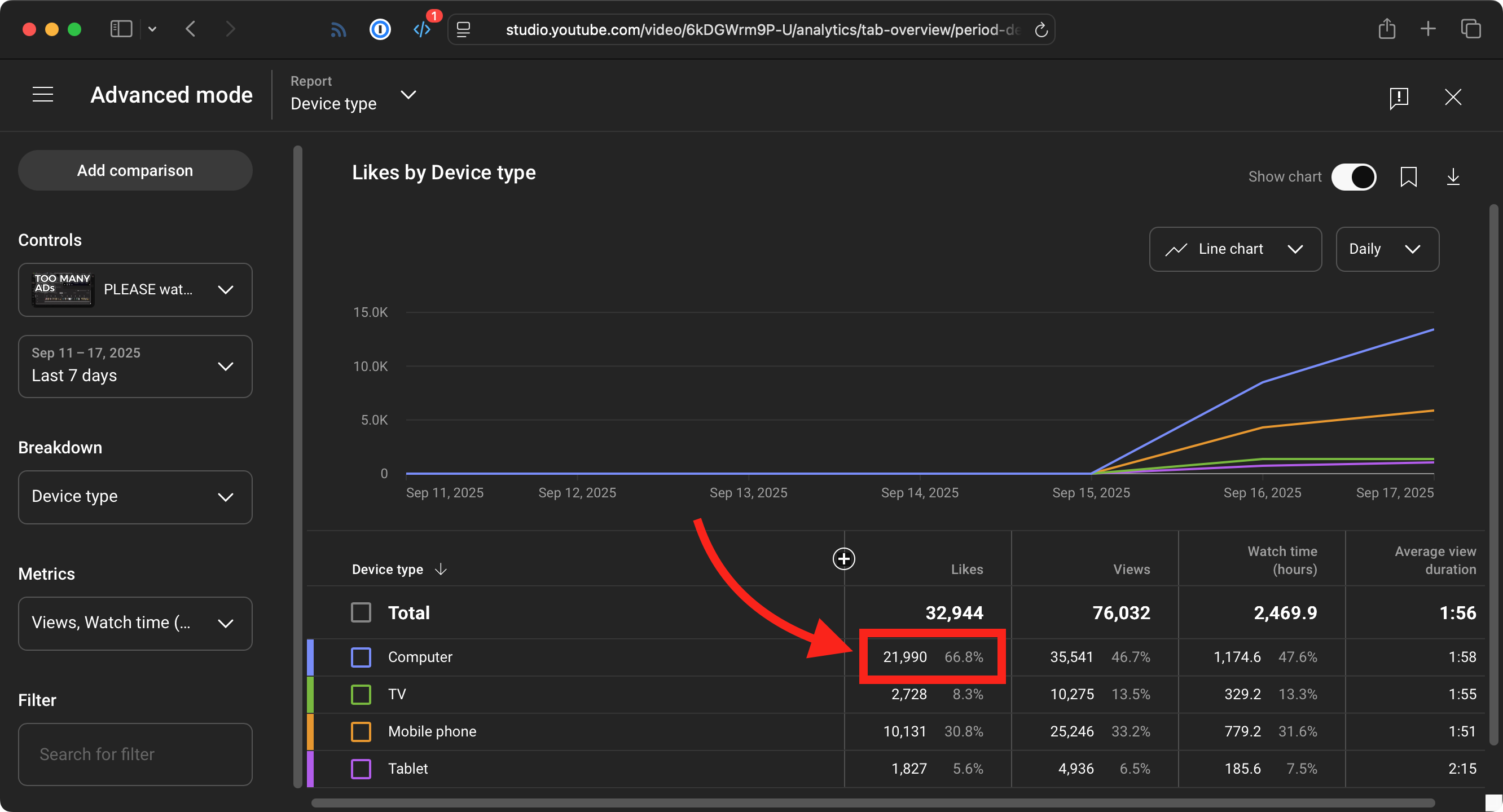Viewport: 1503px width, 812px height.
Task: Focus the Search for filter field
Action: 135,754
